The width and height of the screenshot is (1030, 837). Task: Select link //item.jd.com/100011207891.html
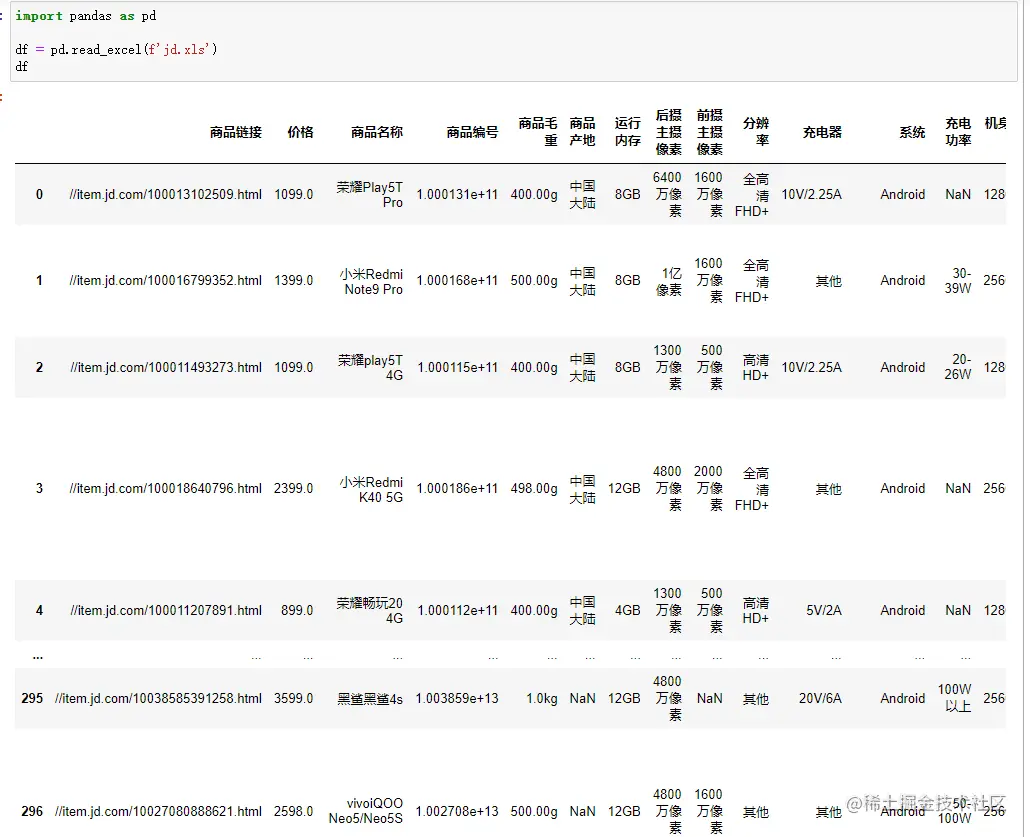(166, 610)
